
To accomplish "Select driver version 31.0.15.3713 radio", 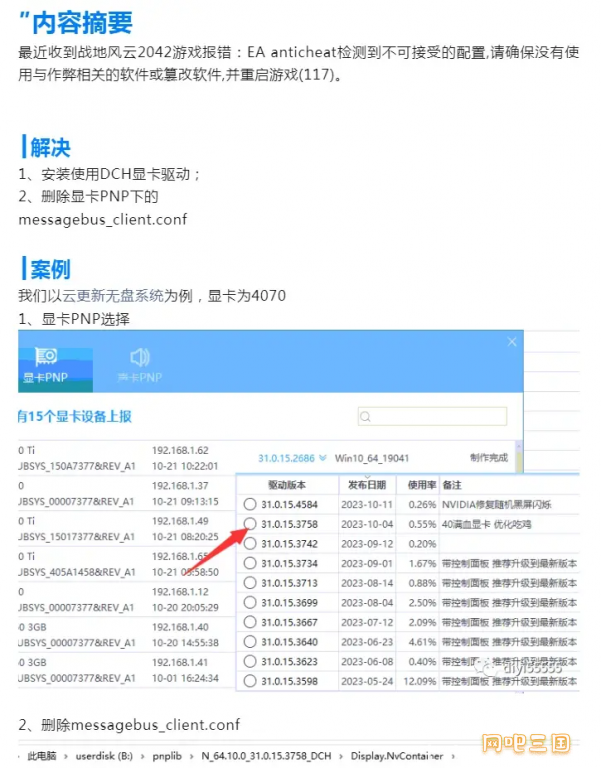I will (250, 583).
